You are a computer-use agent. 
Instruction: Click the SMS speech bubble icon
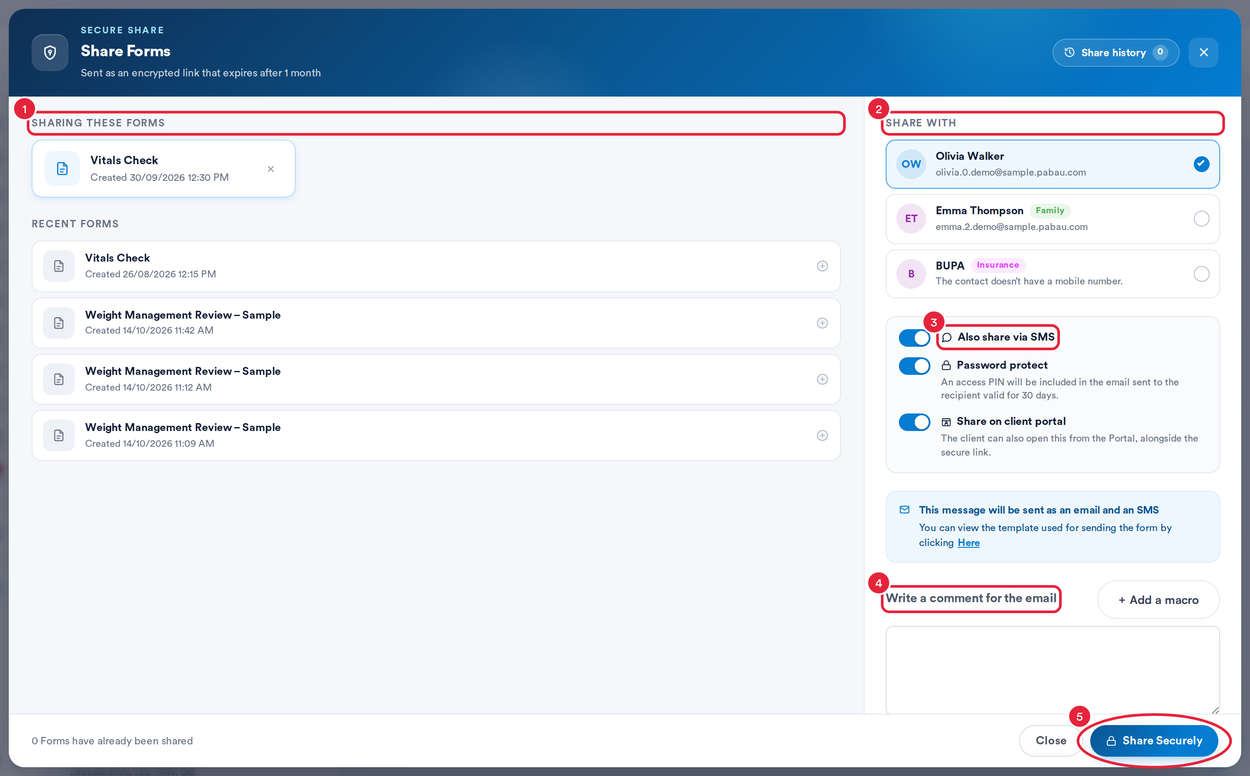click(947, 338)
